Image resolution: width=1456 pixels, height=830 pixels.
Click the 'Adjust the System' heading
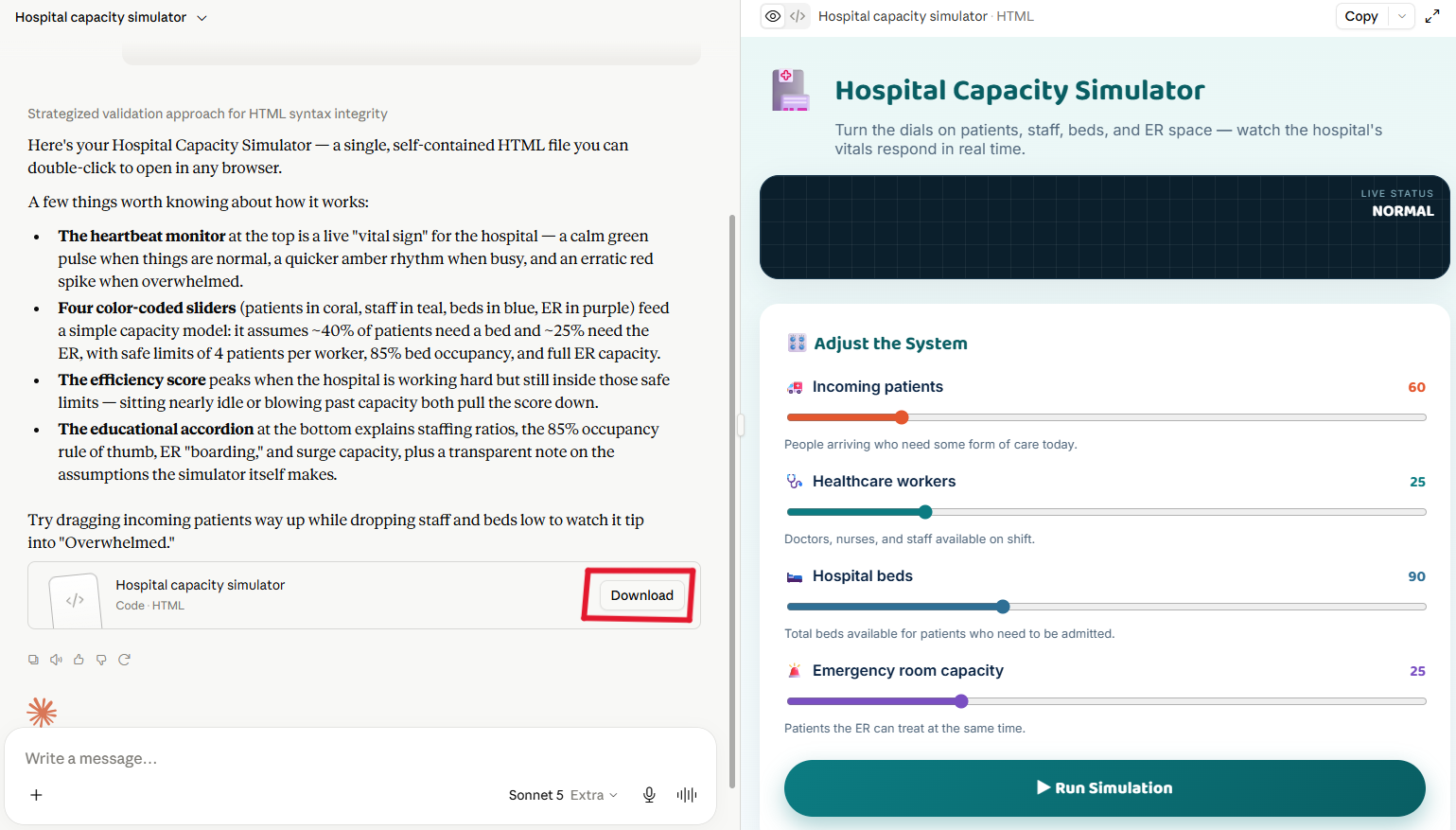point(890,344)
